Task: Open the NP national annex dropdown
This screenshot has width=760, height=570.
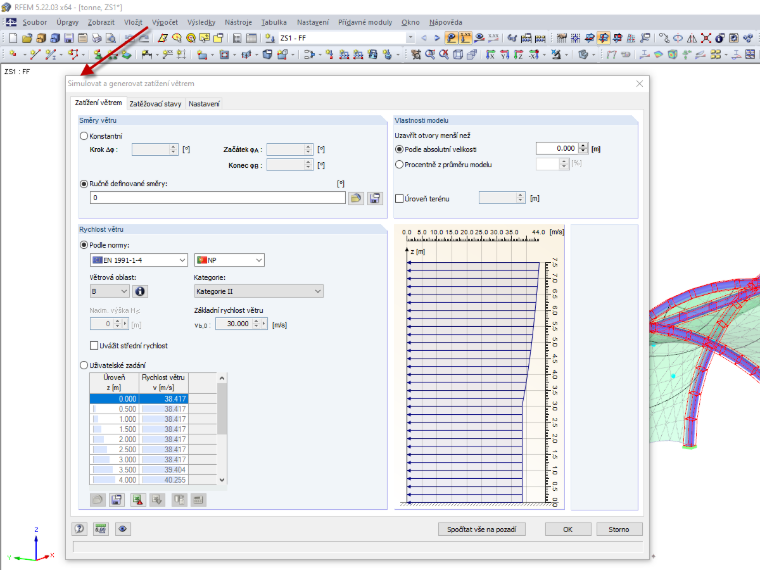Action: point(229,260)
